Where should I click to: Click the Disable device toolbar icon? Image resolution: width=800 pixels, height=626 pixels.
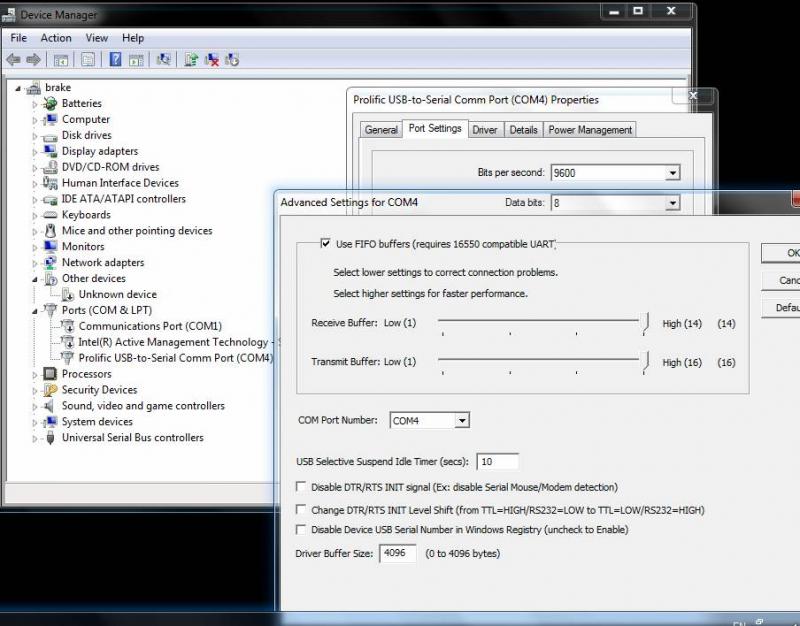coord(232,60)
